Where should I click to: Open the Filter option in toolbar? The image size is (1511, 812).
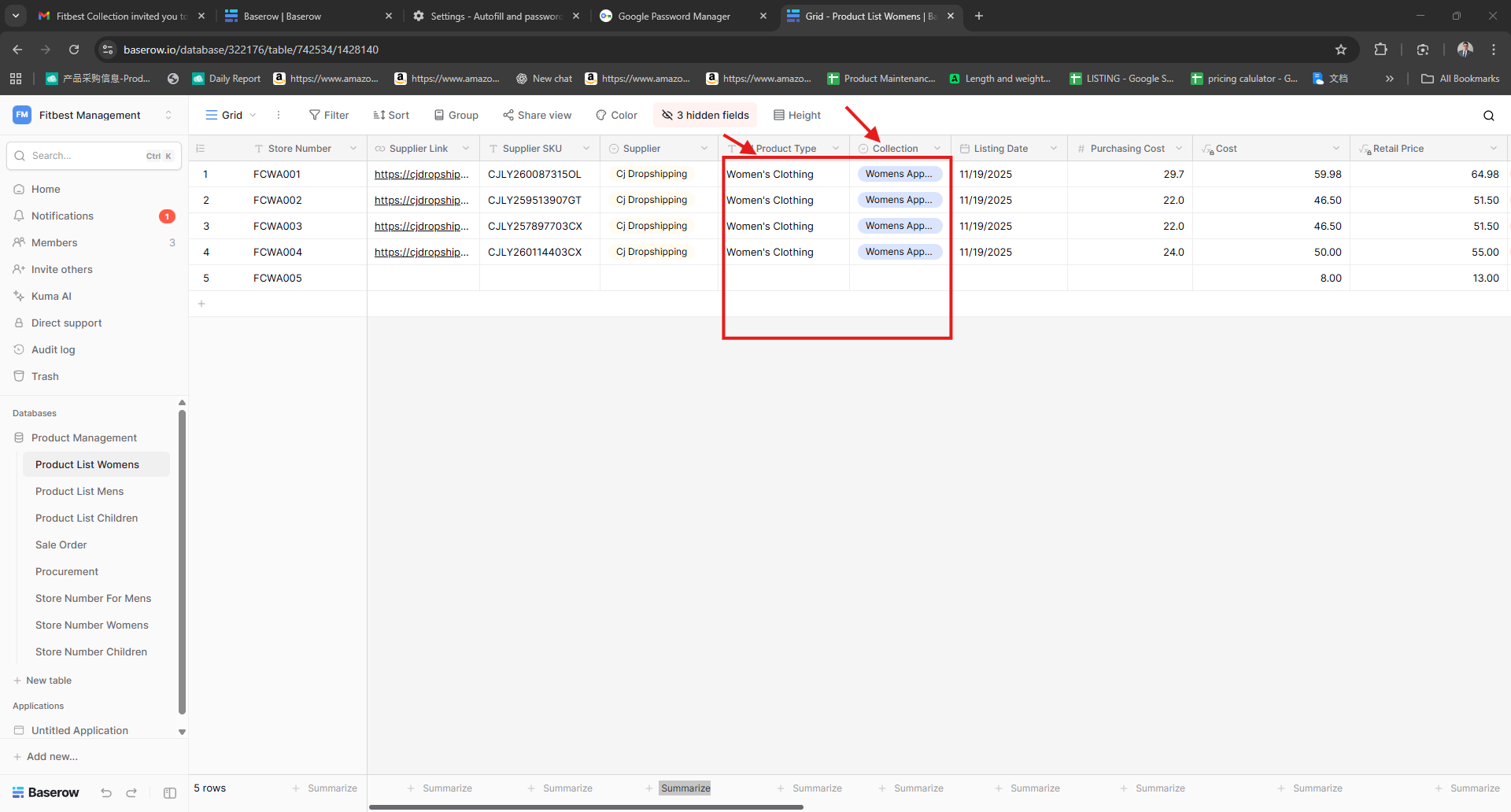[x=329, y=115]
